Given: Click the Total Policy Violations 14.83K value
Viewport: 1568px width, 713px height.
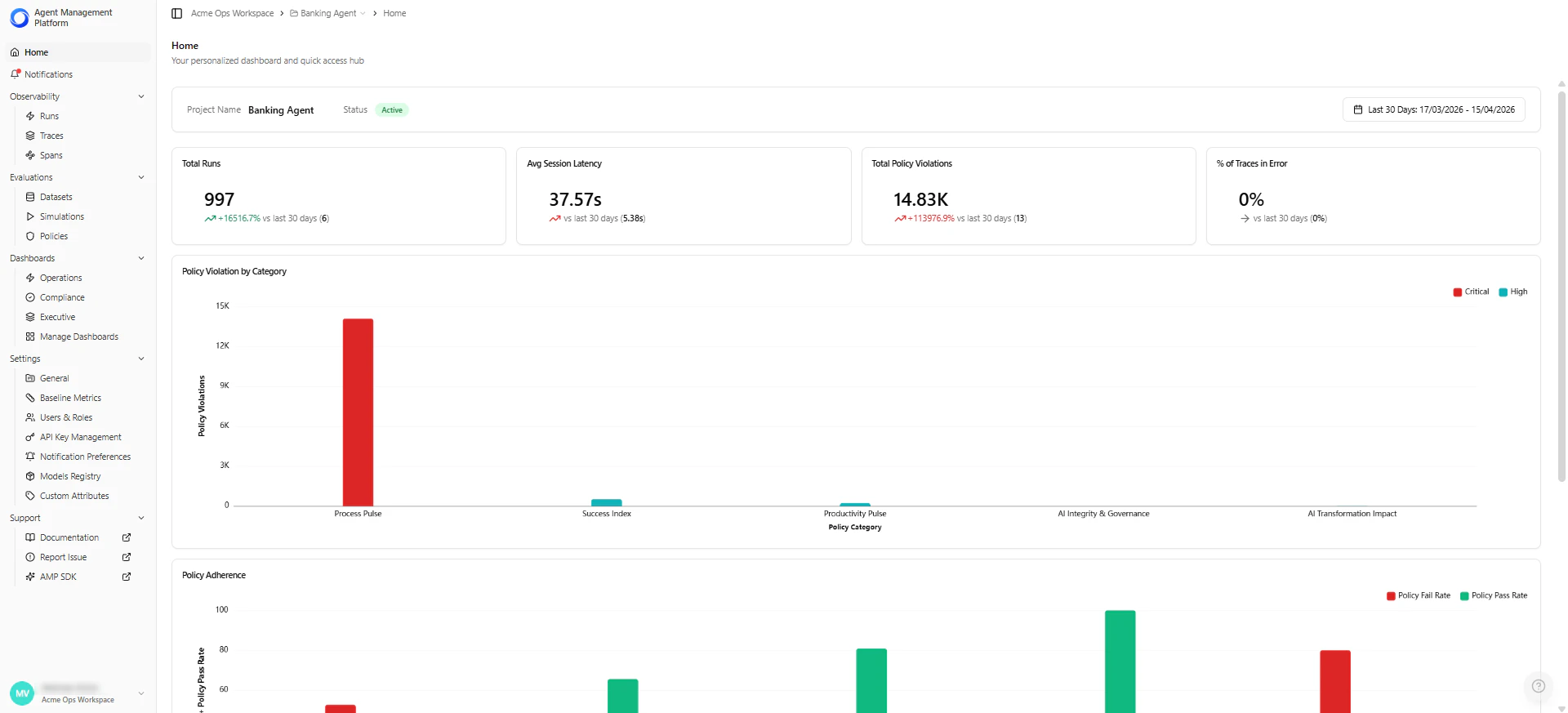Looking at the screenshot, I should [920, 199].
